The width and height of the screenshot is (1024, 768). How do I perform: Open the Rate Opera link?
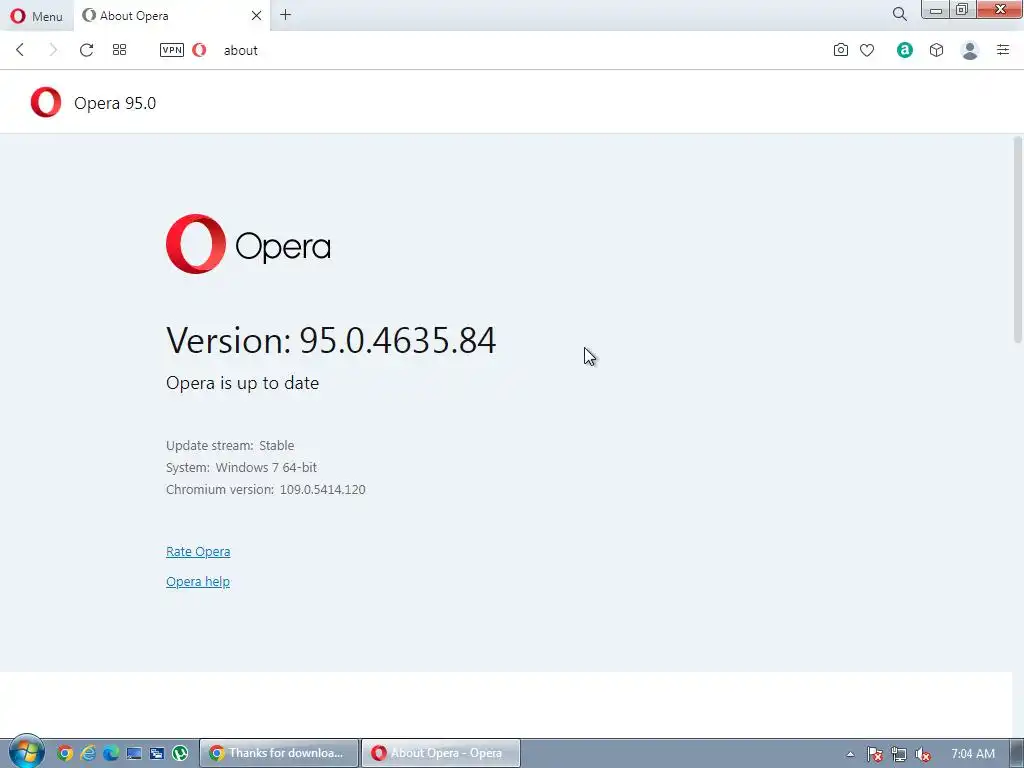pos(198,552)
